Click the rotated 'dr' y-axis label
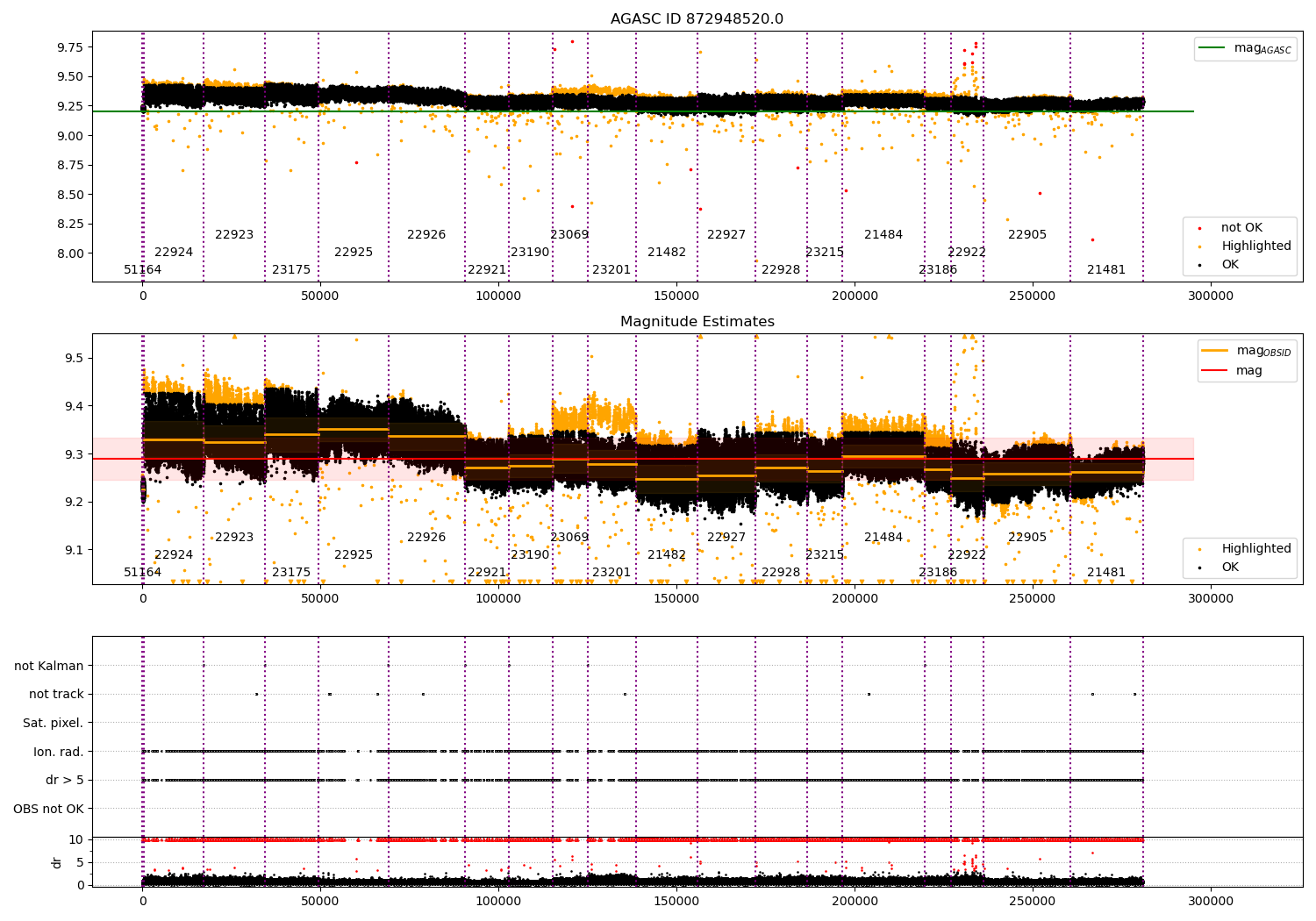 coord(56,862)
